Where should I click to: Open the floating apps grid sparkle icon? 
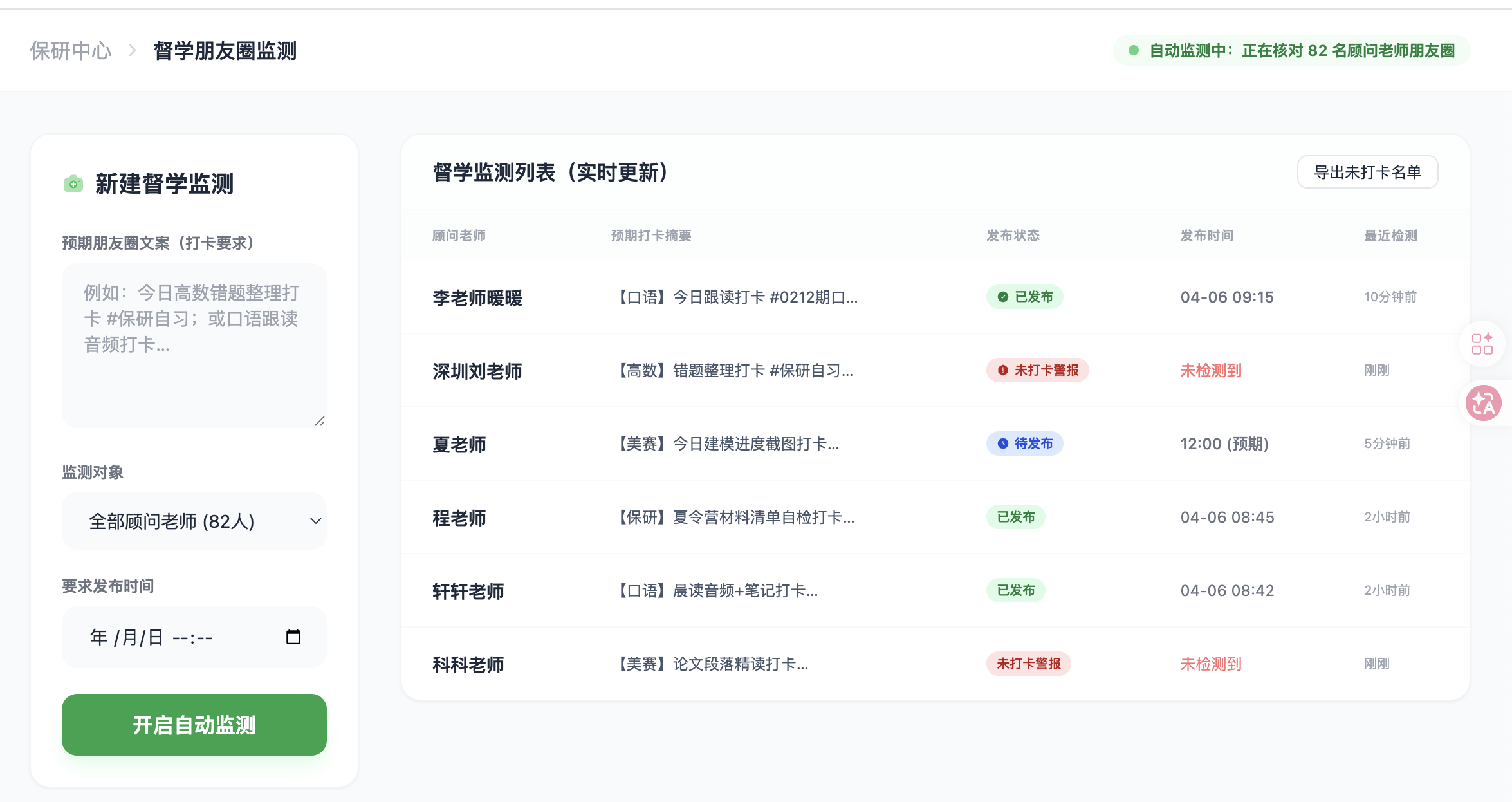click(1482, 344)
